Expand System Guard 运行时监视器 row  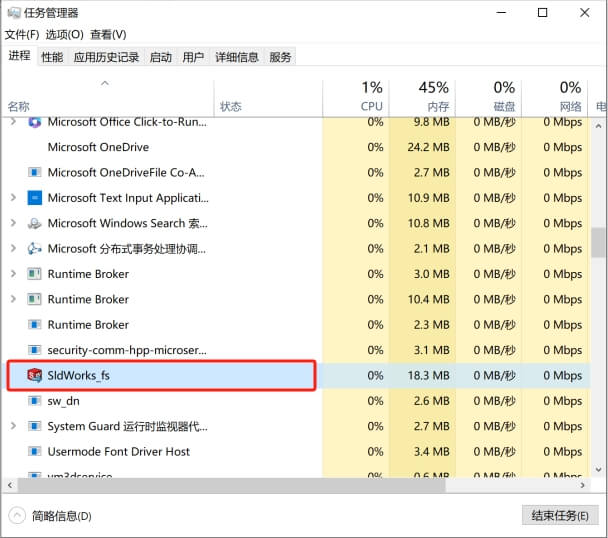(13, 426)
